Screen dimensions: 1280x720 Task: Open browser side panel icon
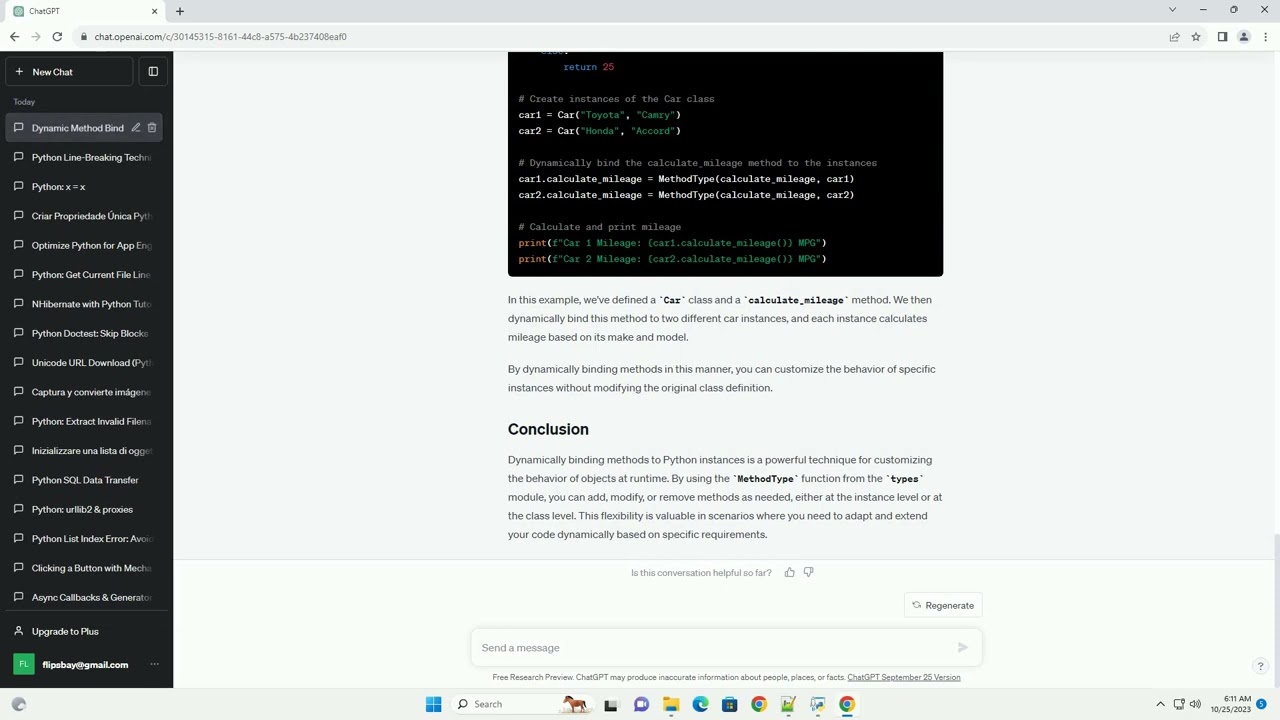click(x=1222, y=37)
